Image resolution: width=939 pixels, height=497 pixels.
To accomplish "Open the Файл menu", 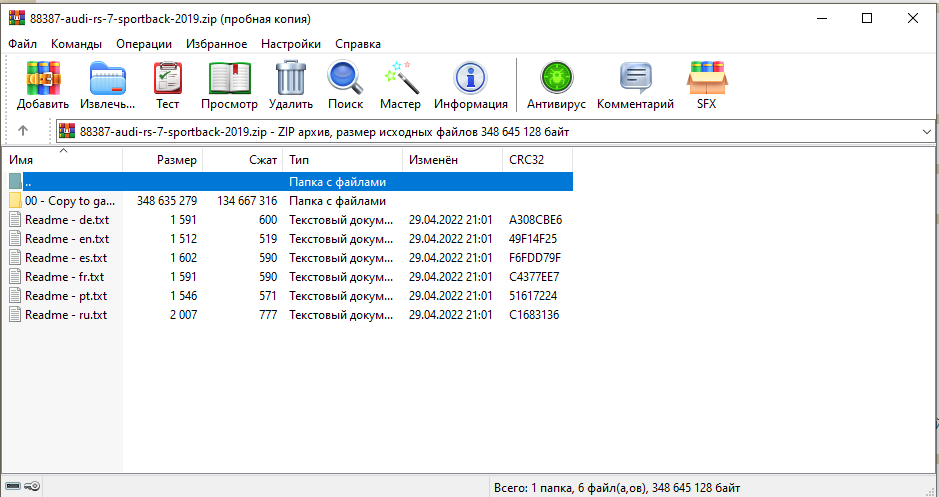I will click(x=23, y=44).
